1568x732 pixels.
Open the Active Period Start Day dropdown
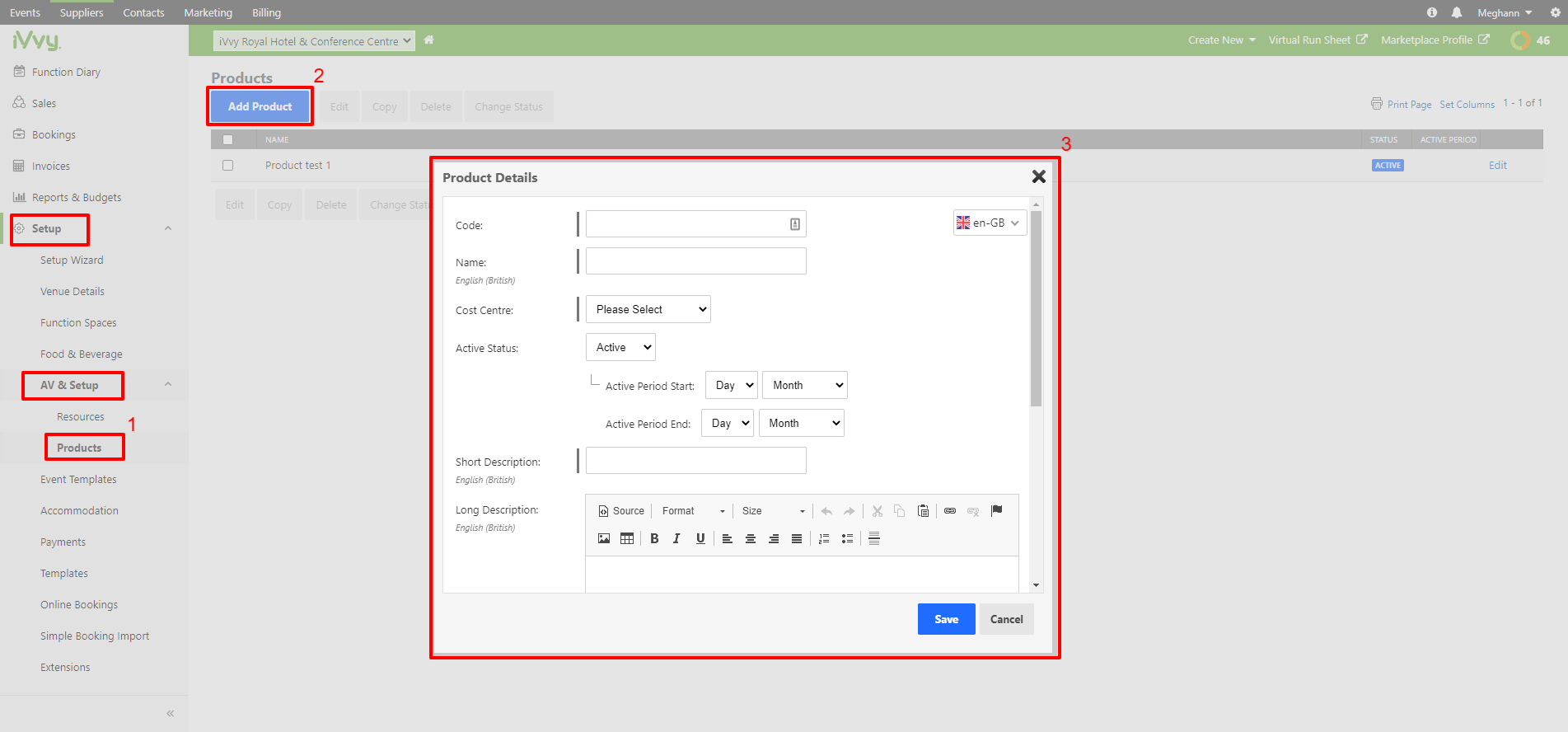pos(732,385)
